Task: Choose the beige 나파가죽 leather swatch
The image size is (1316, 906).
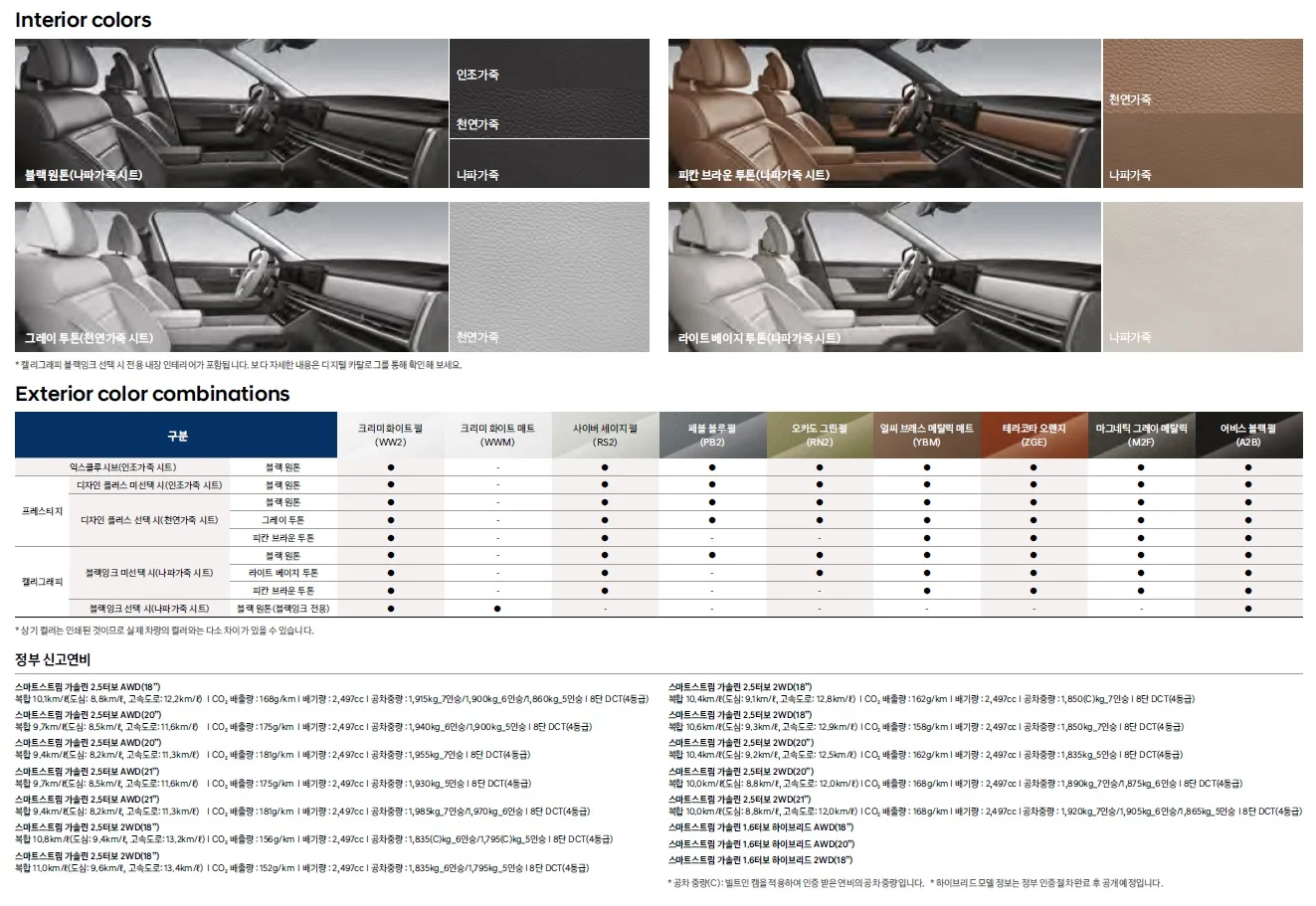Action: coord(1203,276)
